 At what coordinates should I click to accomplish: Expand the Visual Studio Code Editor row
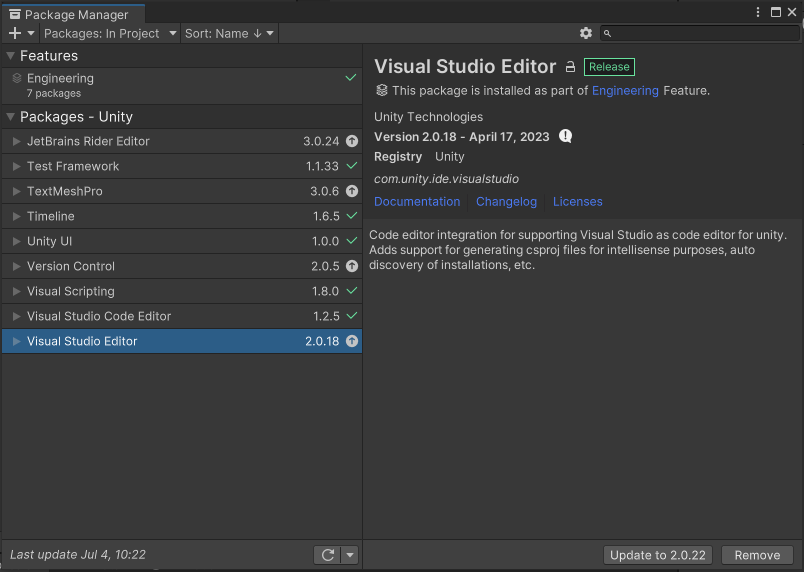coord(16,316)
